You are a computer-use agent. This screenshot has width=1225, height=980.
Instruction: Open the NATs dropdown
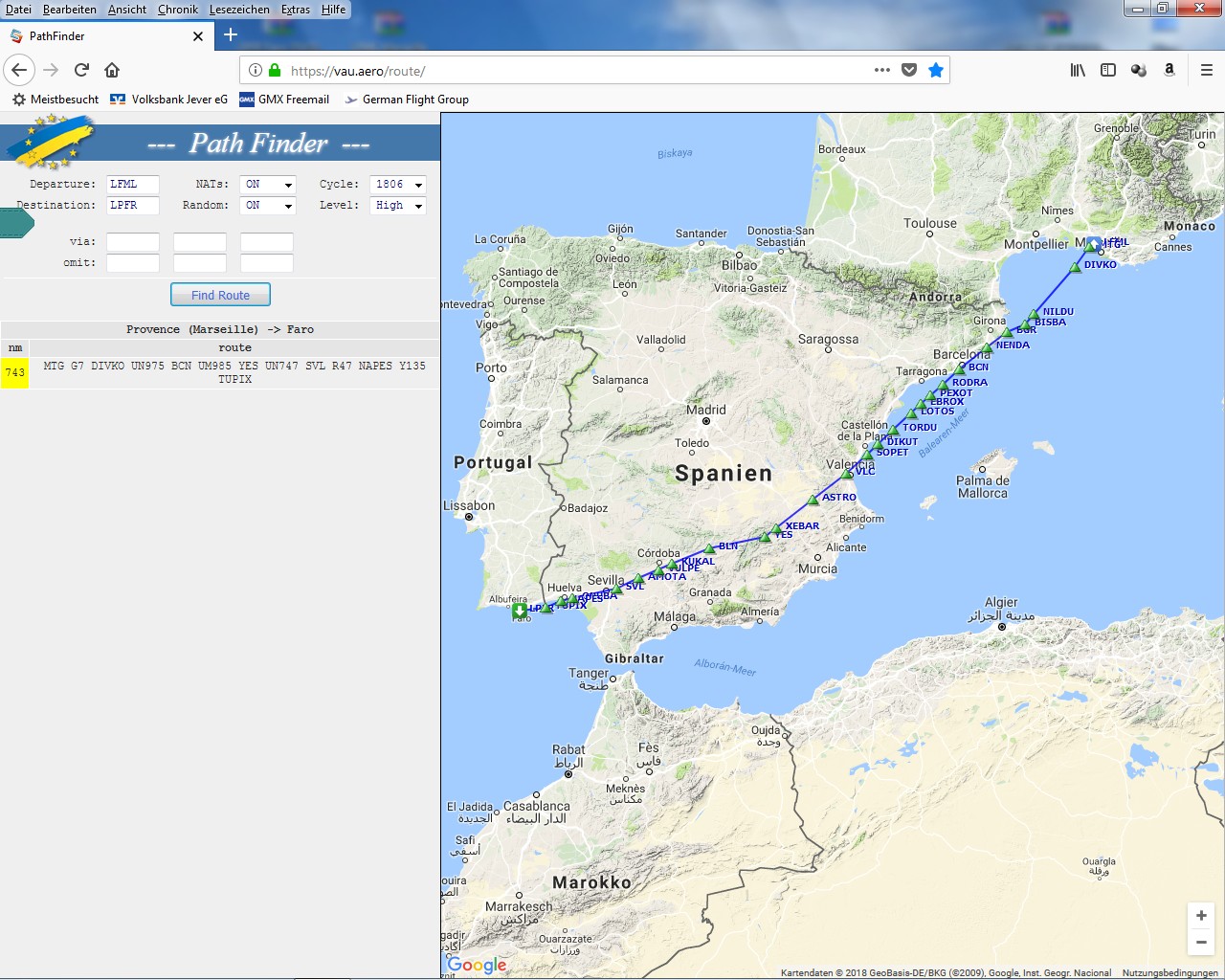[267, 185]
